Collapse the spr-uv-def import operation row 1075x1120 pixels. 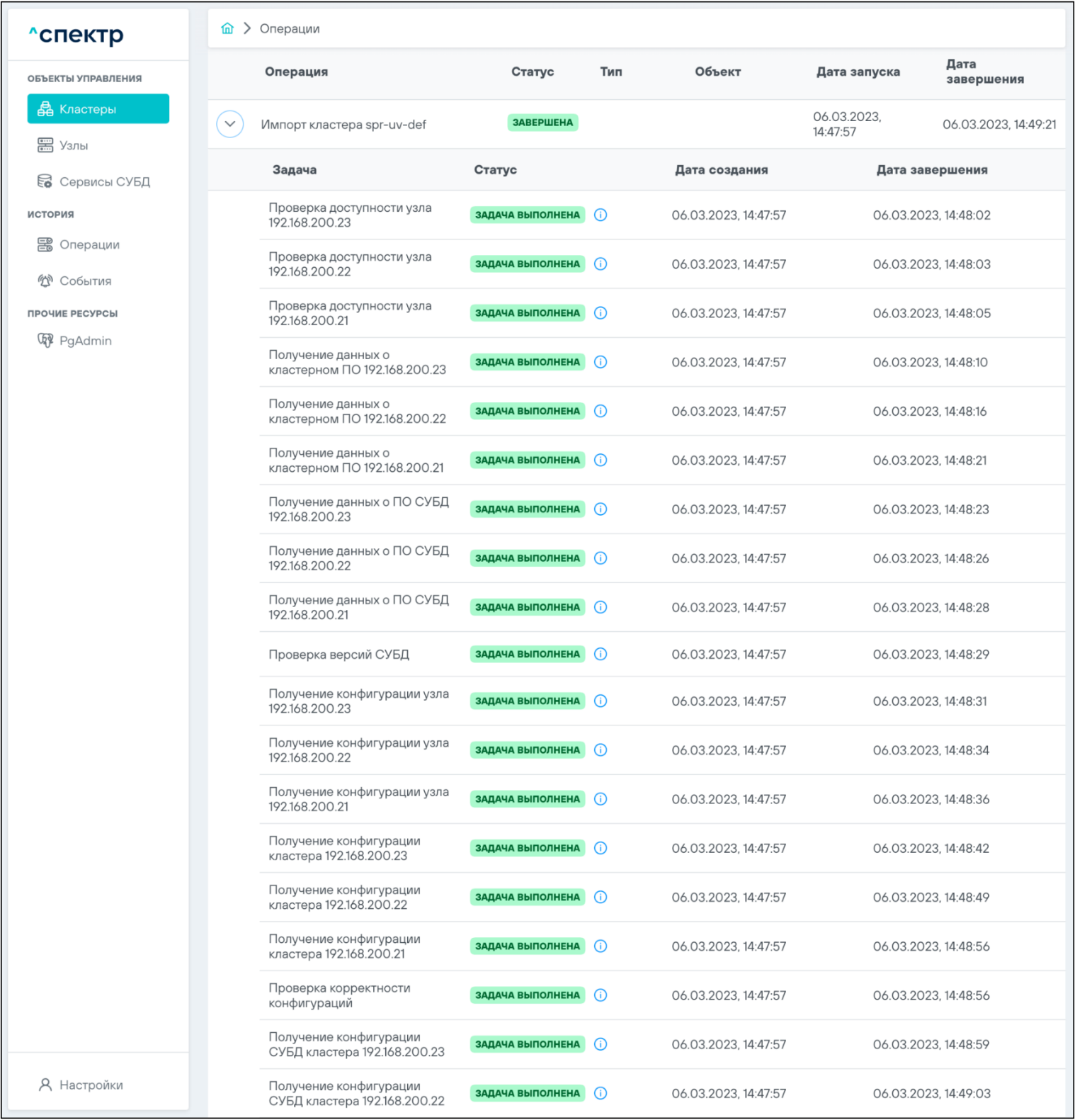[230, 124]
